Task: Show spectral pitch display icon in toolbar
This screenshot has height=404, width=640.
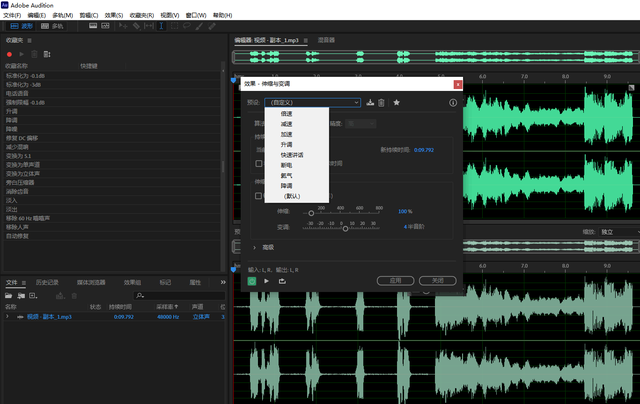Action: [x=105, y=26]
